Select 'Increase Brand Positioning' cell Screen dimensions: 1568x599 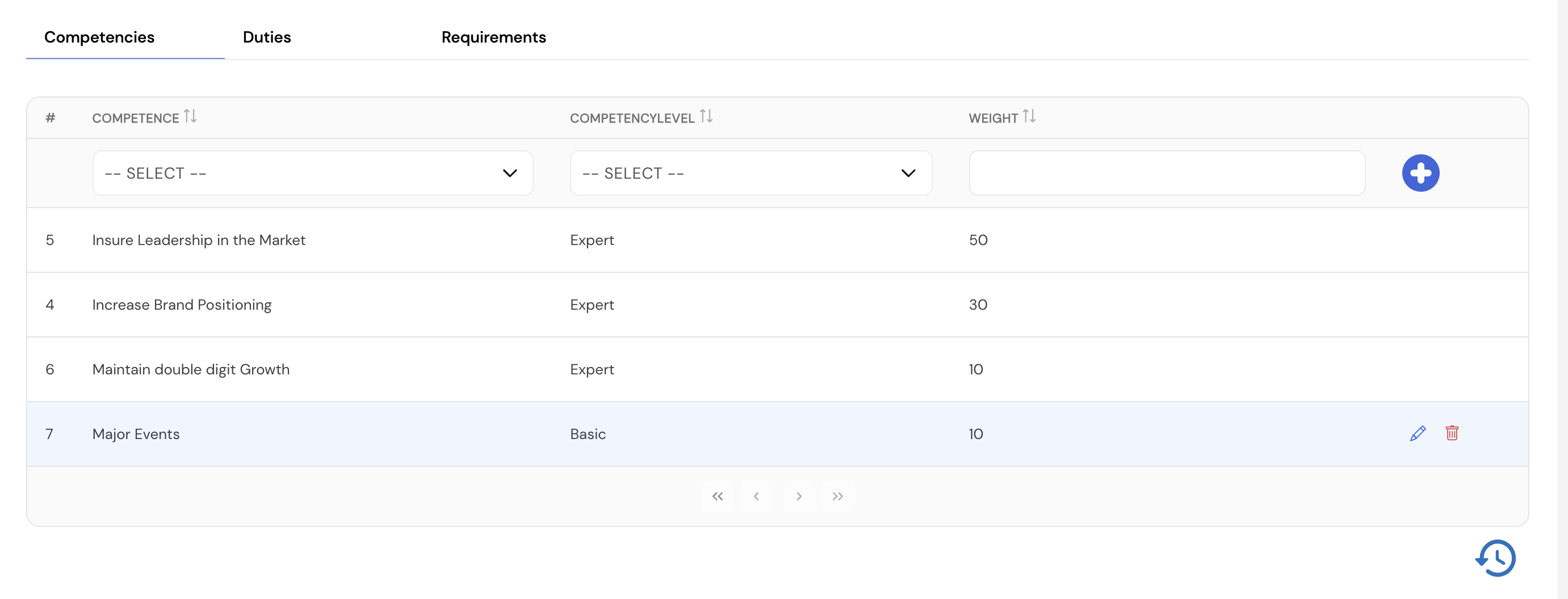tap(182, 305)
